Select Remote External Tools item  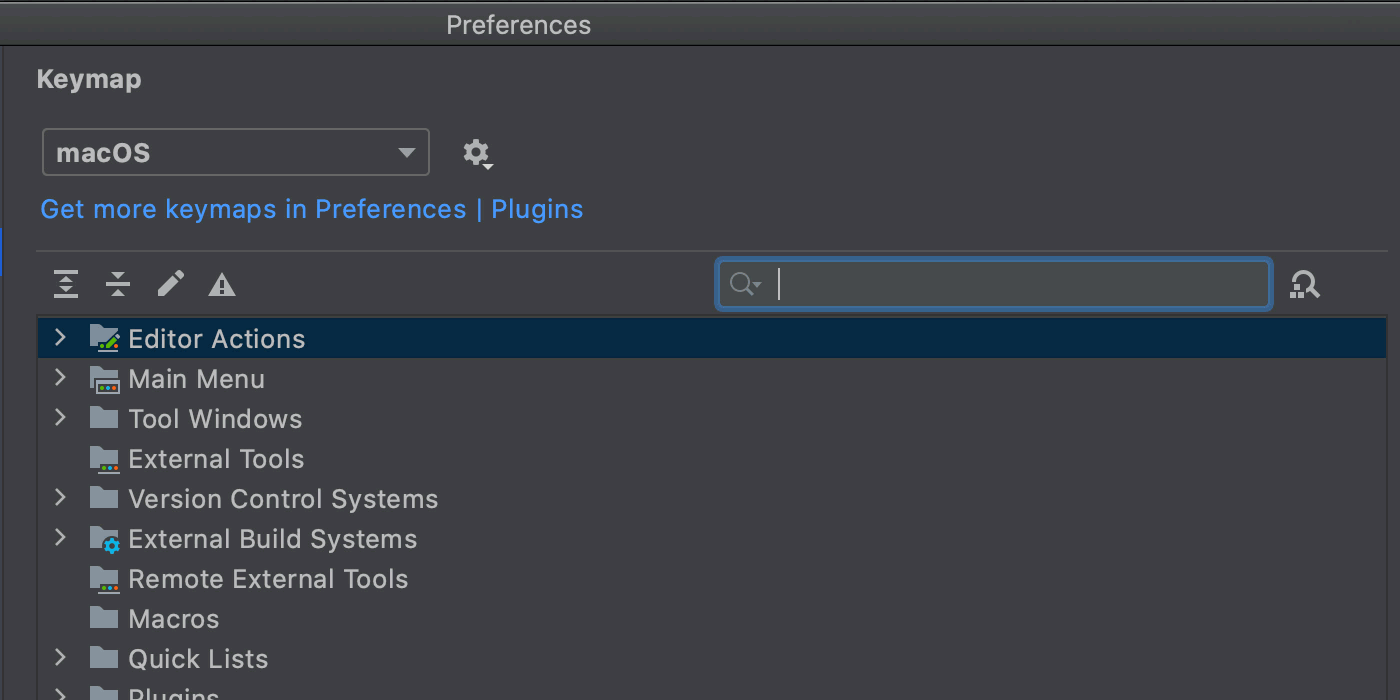point(268,579)
